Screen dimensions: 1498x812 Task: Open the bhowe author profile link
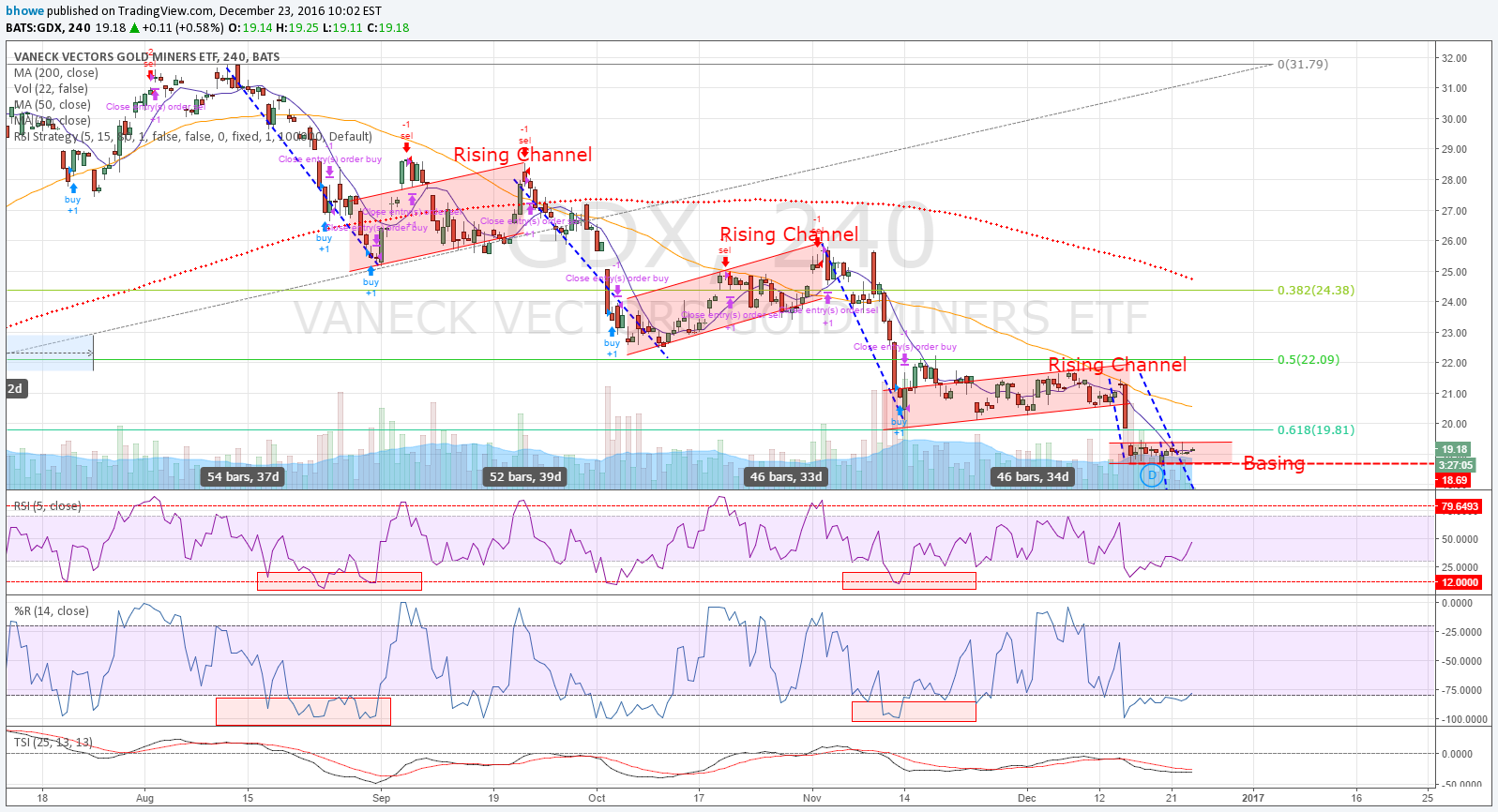(x=24, y=11)
